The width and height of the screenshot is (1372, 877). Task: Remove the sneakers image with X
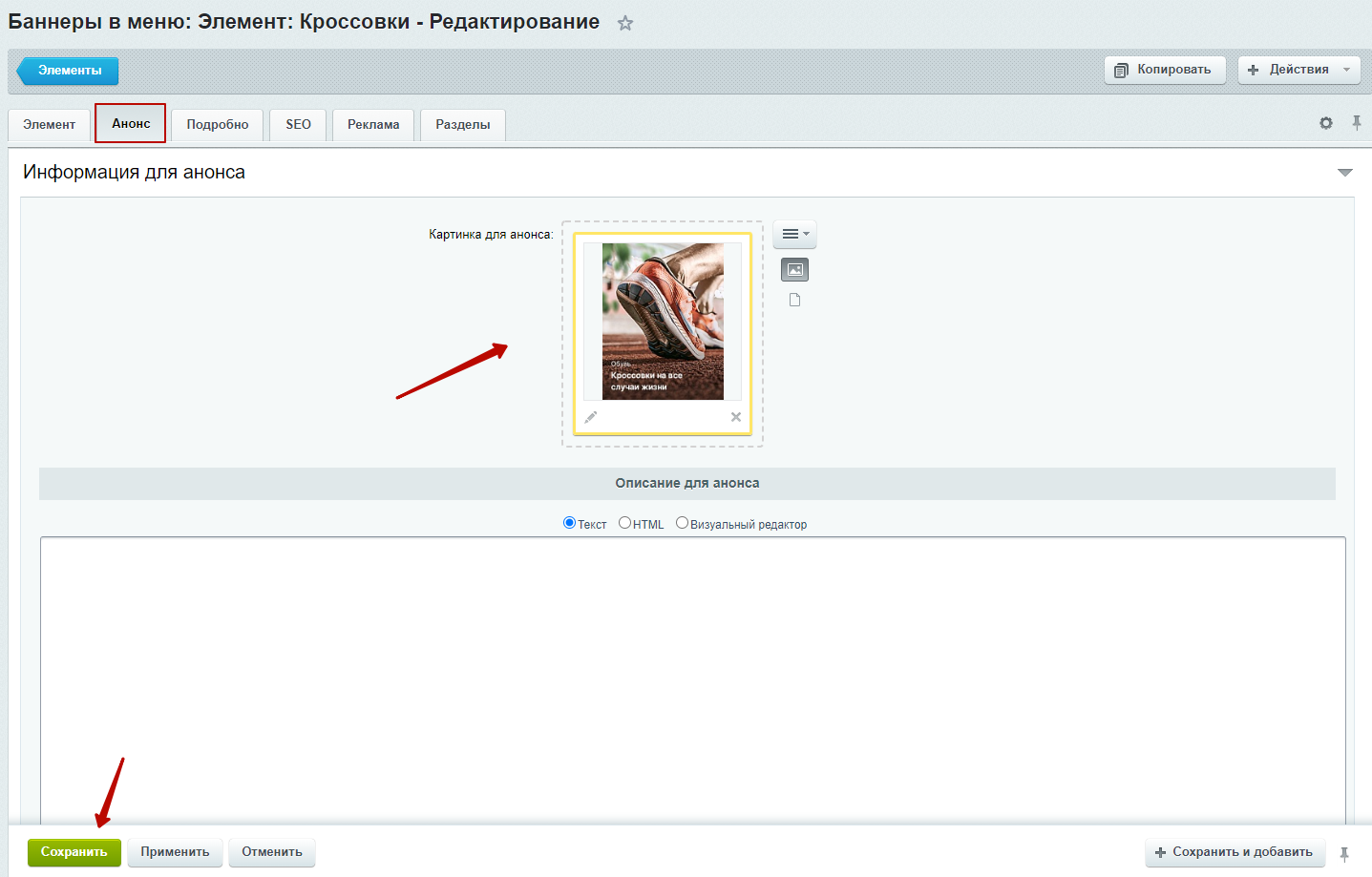736,417
